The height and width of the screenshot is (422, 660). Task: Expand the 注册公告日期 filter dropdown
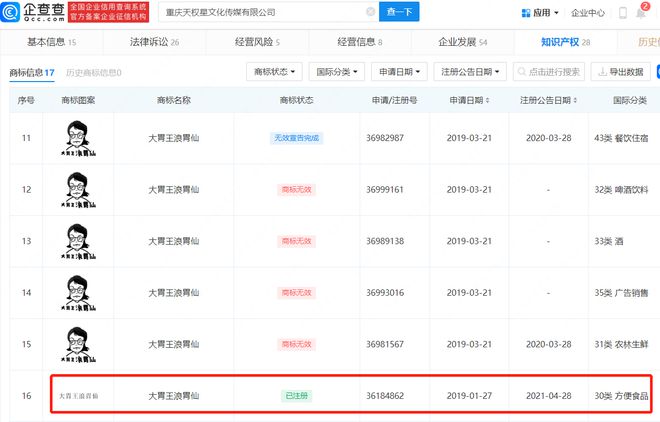[x=470, y=72]
